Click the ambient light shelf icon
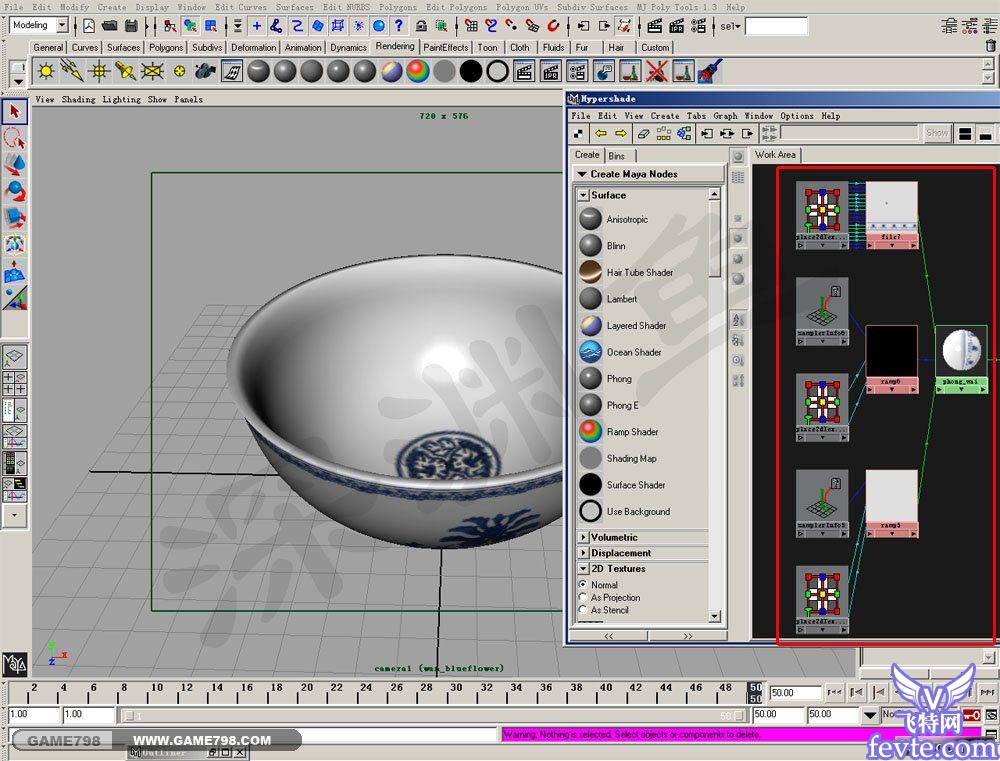 pyautogui.click(x=45, y=71)
